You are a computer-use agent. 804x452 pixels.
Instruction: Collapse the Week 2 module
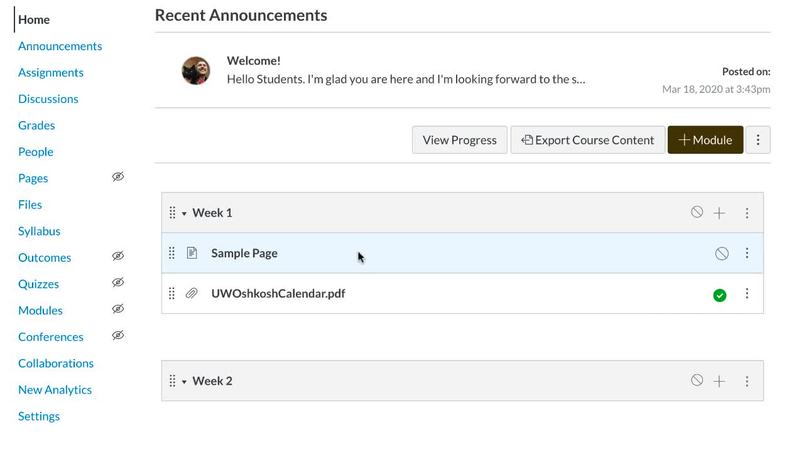pos(184,382)
